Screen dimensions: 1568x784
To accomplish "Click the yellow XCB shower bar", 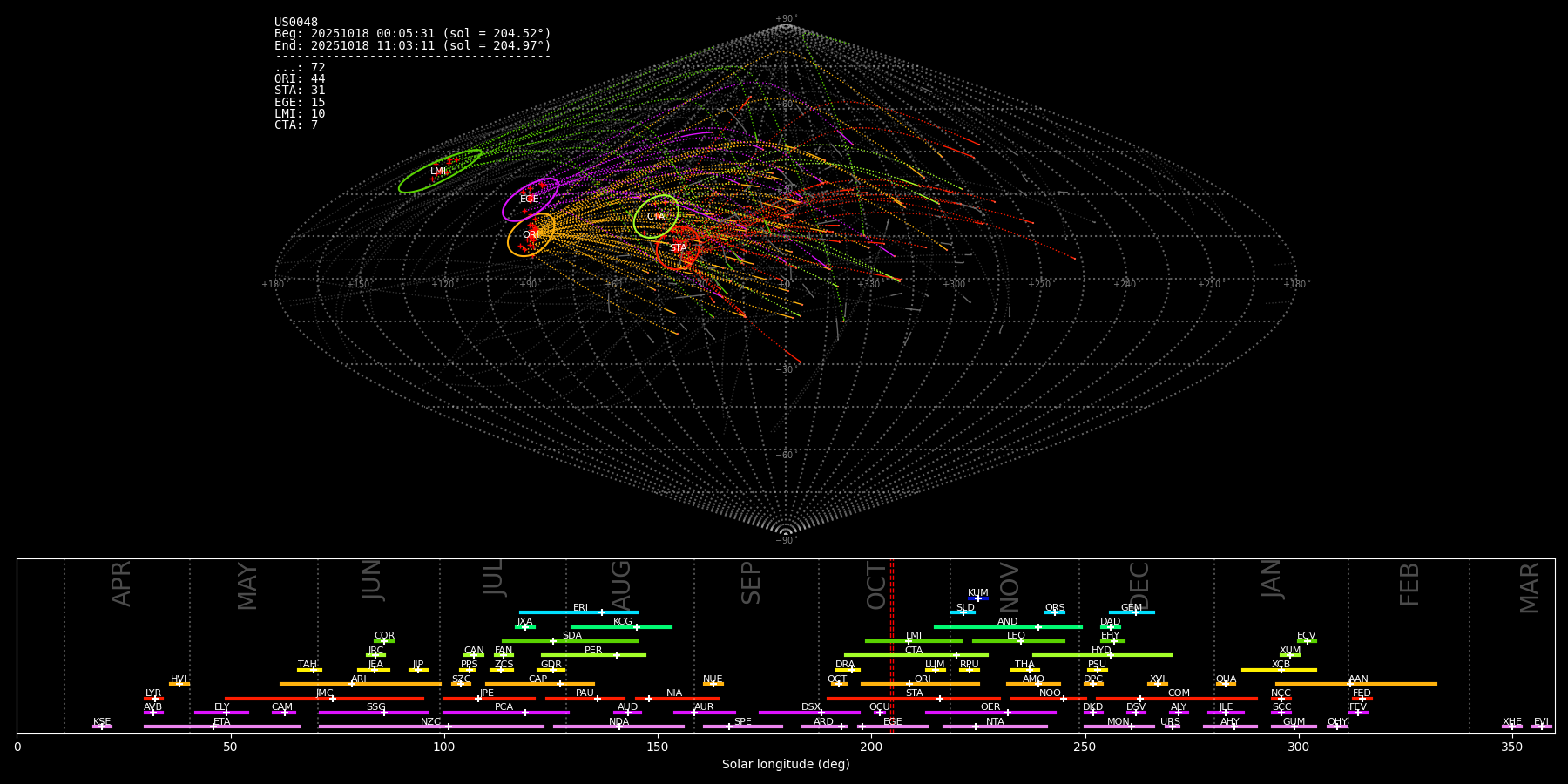I will pos(1279,670).
